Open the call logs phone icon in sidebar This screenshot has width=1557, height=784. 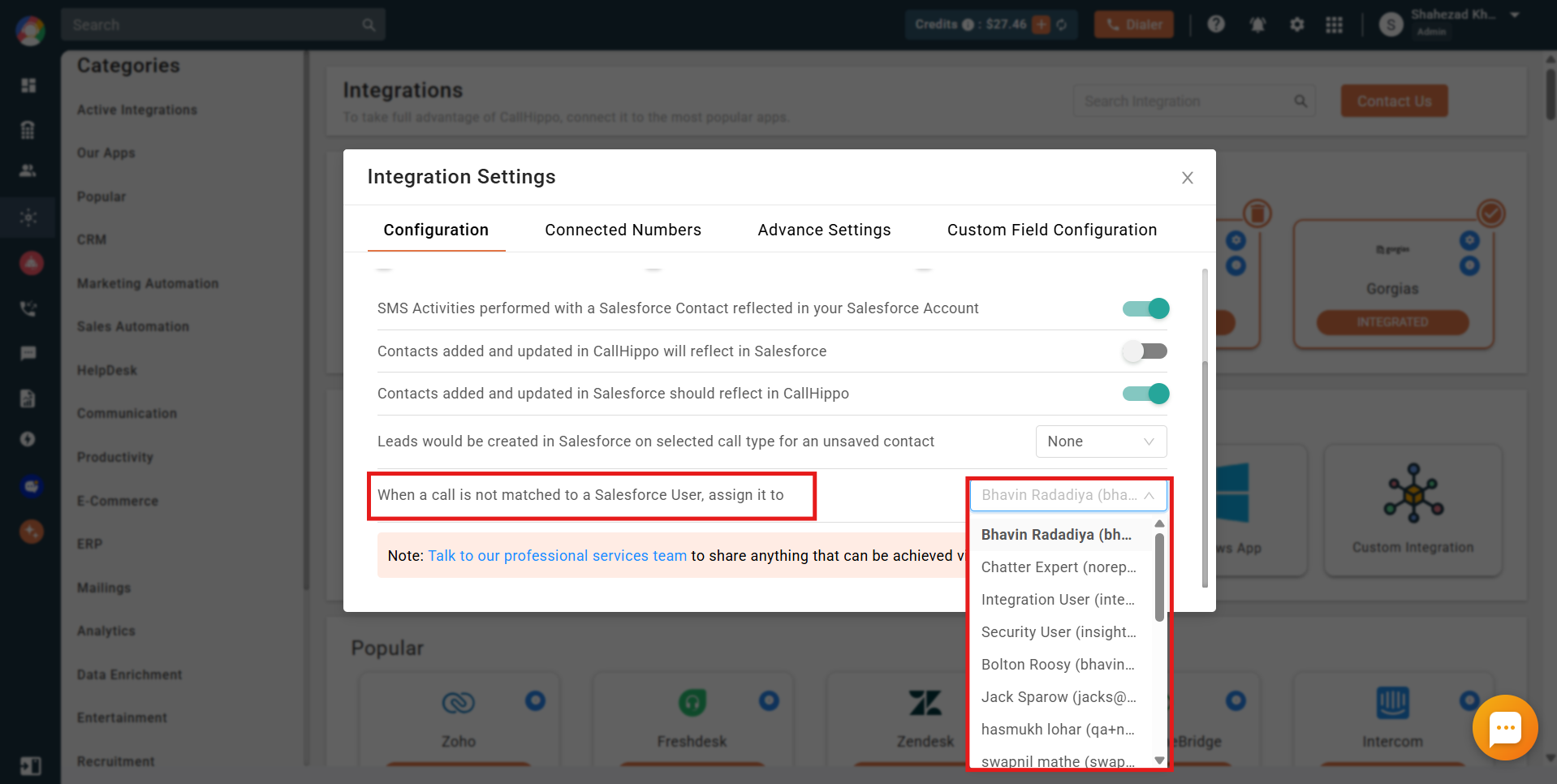point(28,308)
